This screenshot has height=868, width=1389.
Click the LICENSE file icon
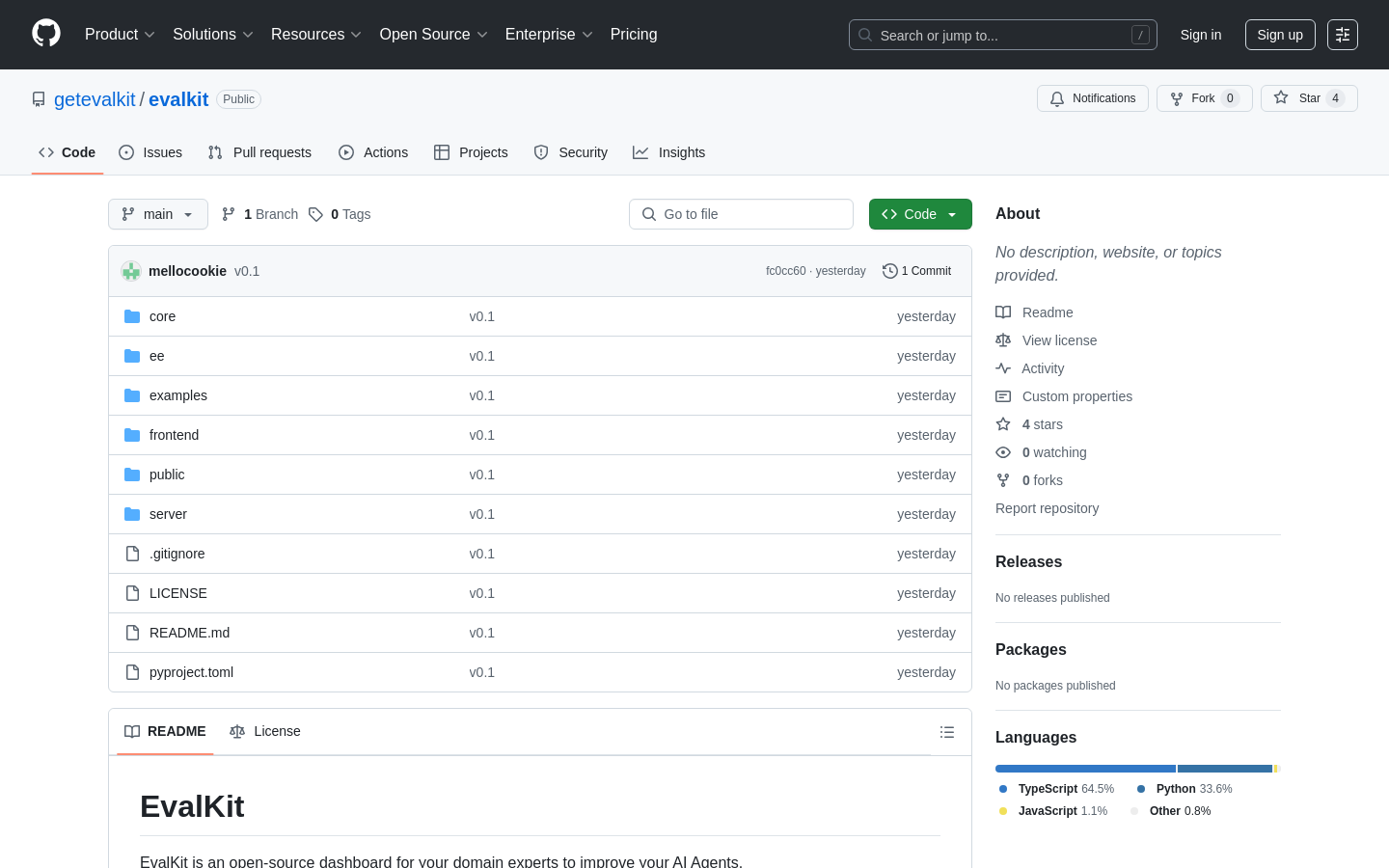coord(132,593)
